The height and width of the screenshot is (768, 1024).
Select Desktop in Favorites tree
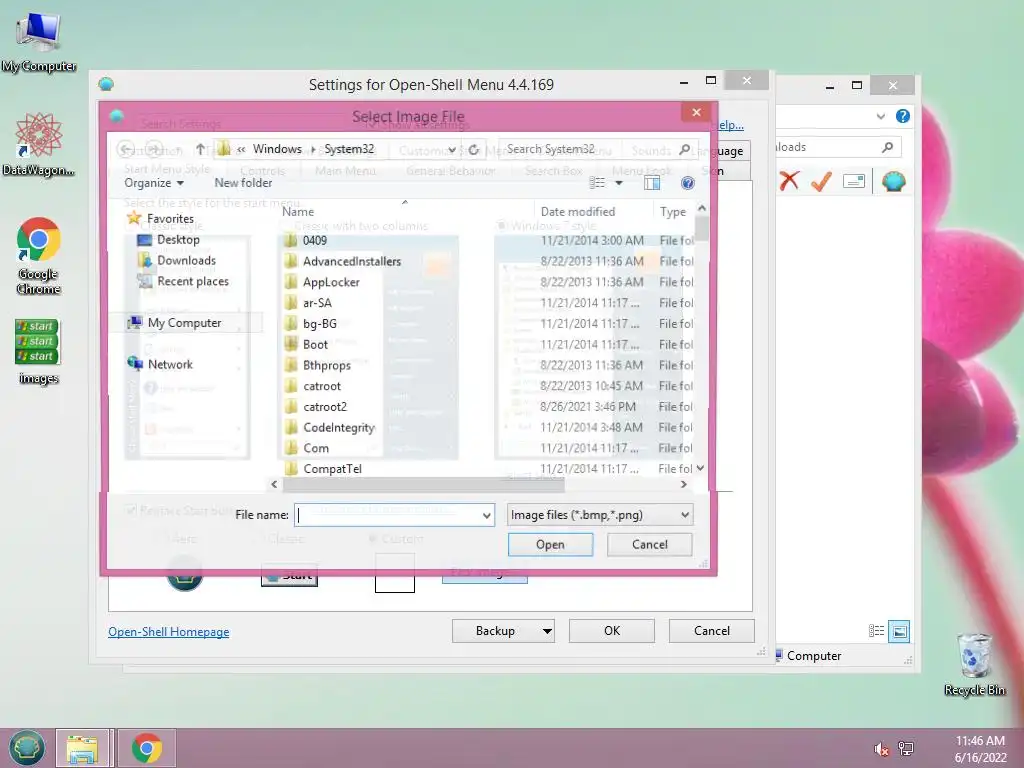[178, 240]
